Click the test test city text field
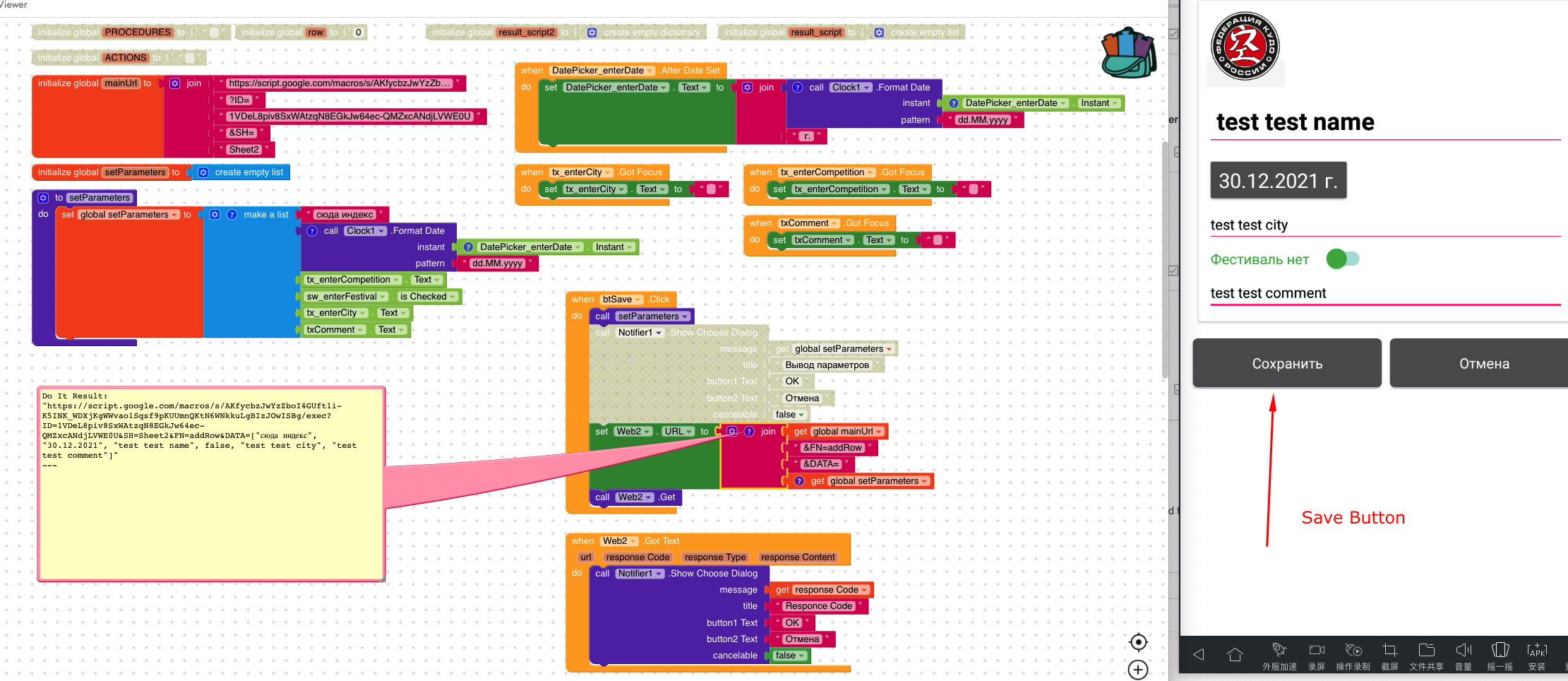This screenshot has height=681, width=1568. (1386, 225)
